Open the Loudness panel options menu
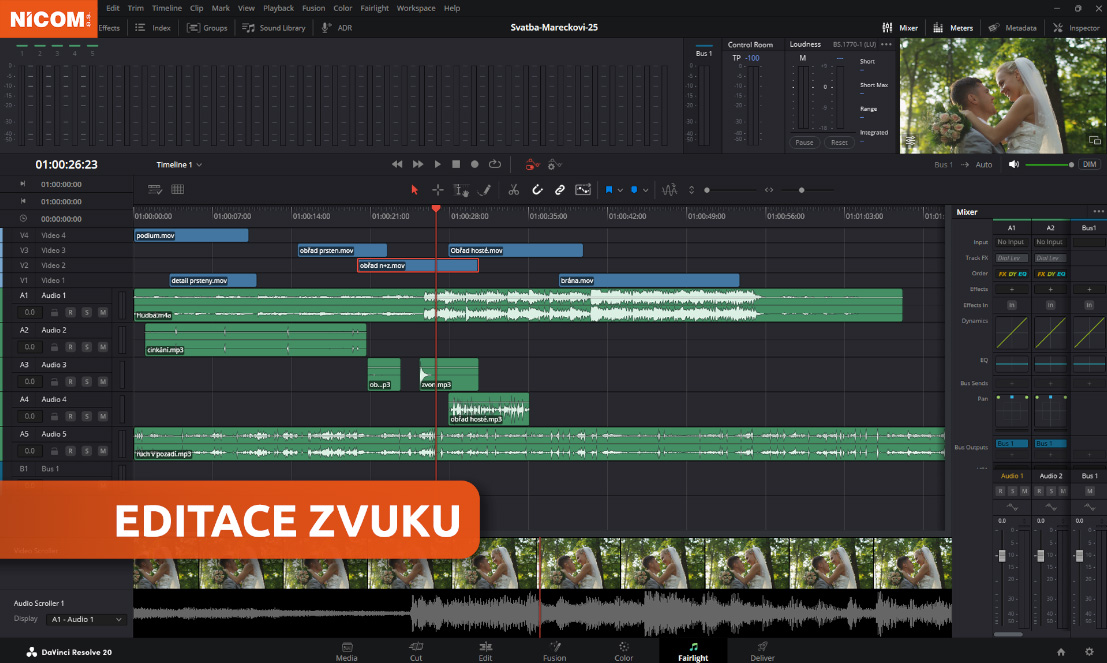 [886, 44]
